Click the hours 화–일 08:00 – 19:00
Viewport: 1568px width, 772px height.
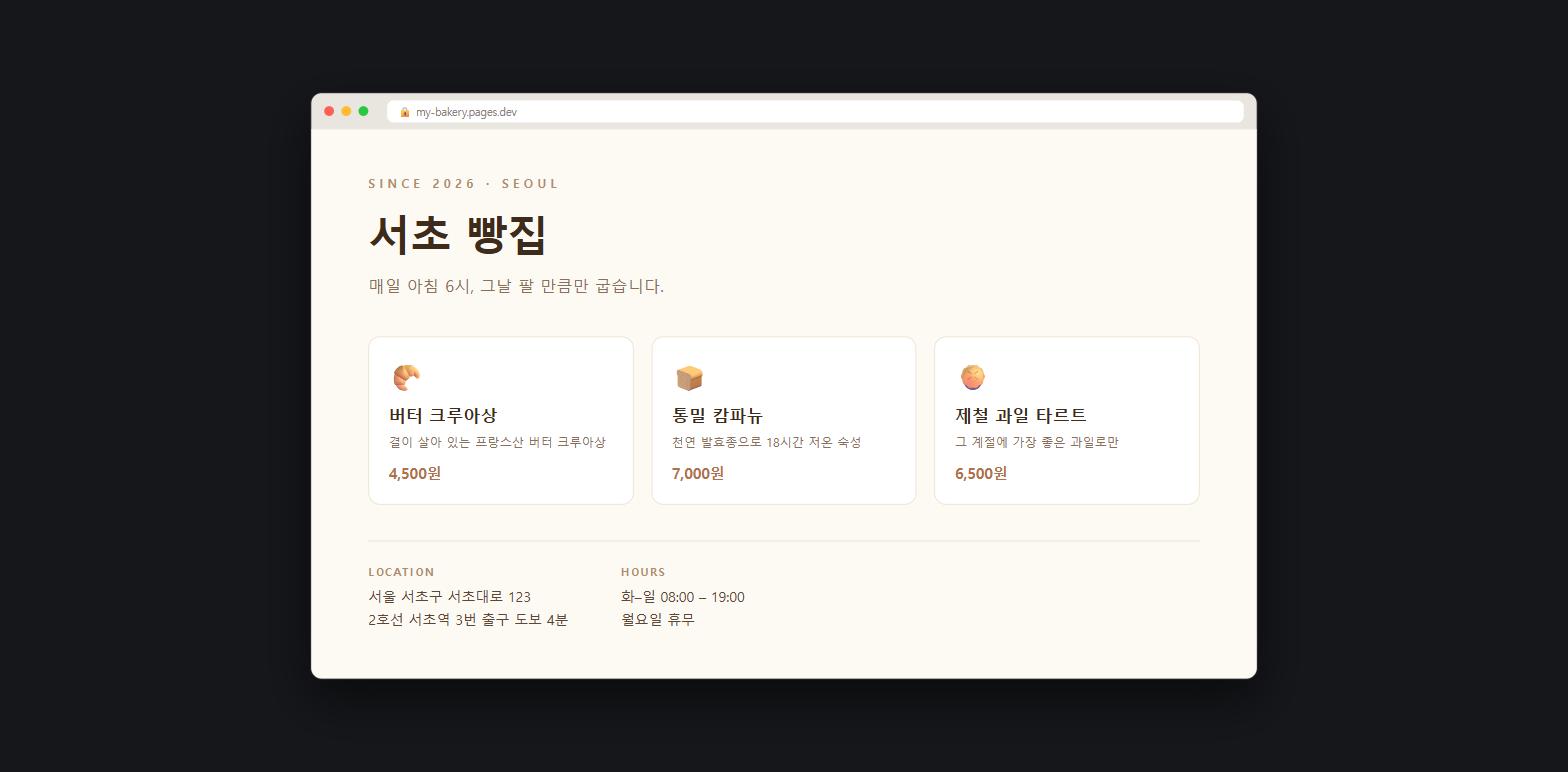683,597
